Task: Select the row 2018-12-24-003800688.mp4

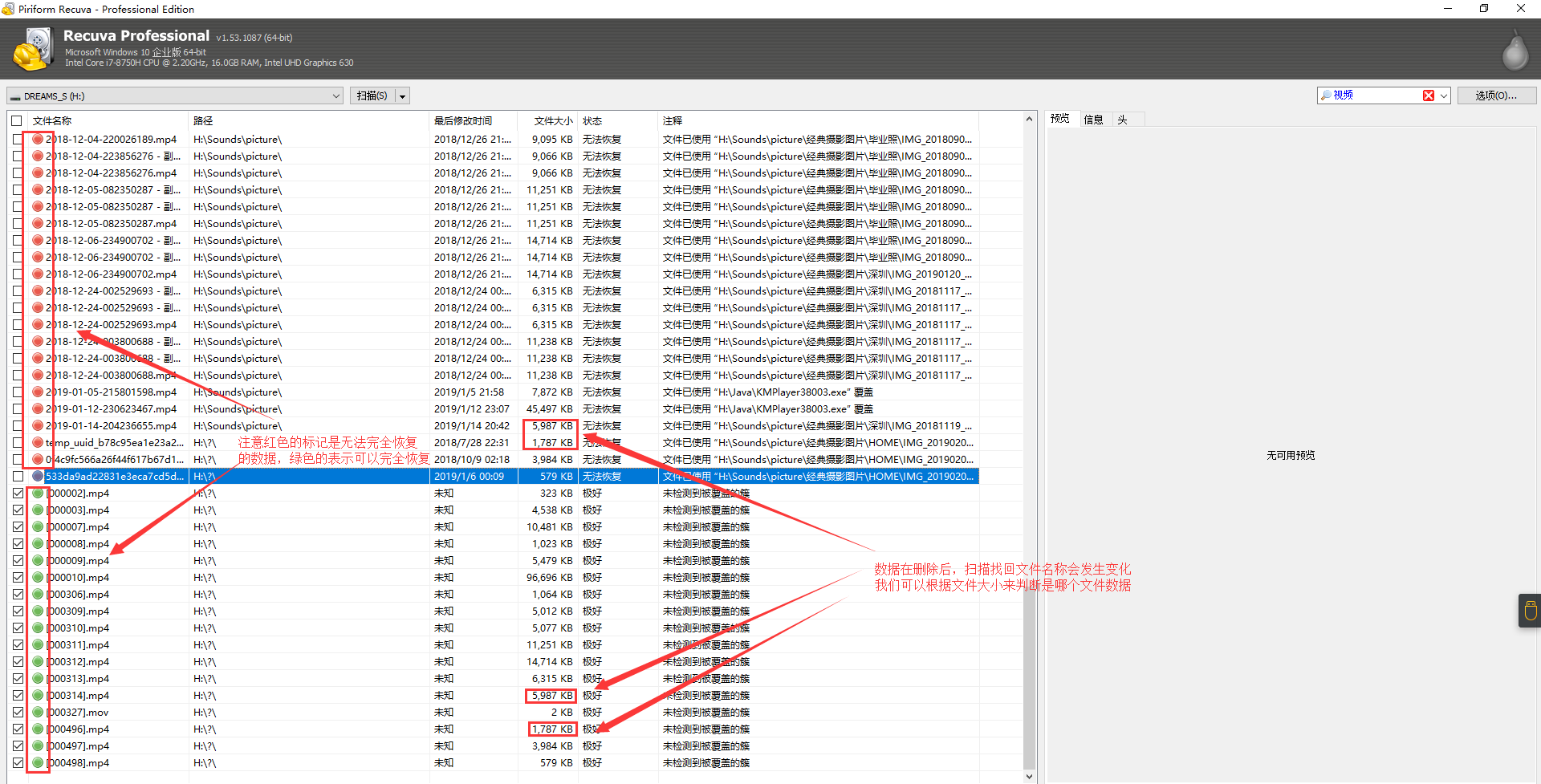Action: [x=494, y=376]
